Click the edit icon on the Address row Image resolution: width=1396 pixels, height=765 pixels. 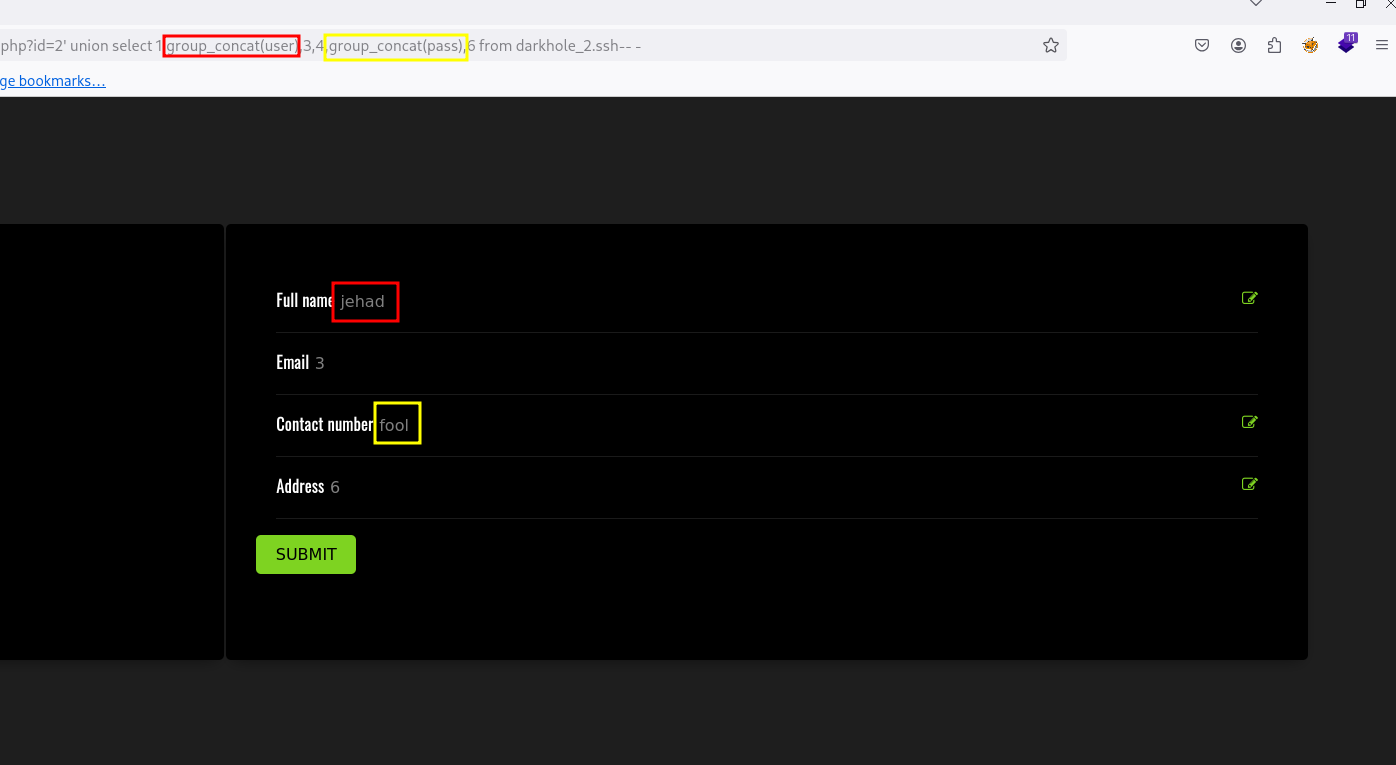click(1249, 484)
